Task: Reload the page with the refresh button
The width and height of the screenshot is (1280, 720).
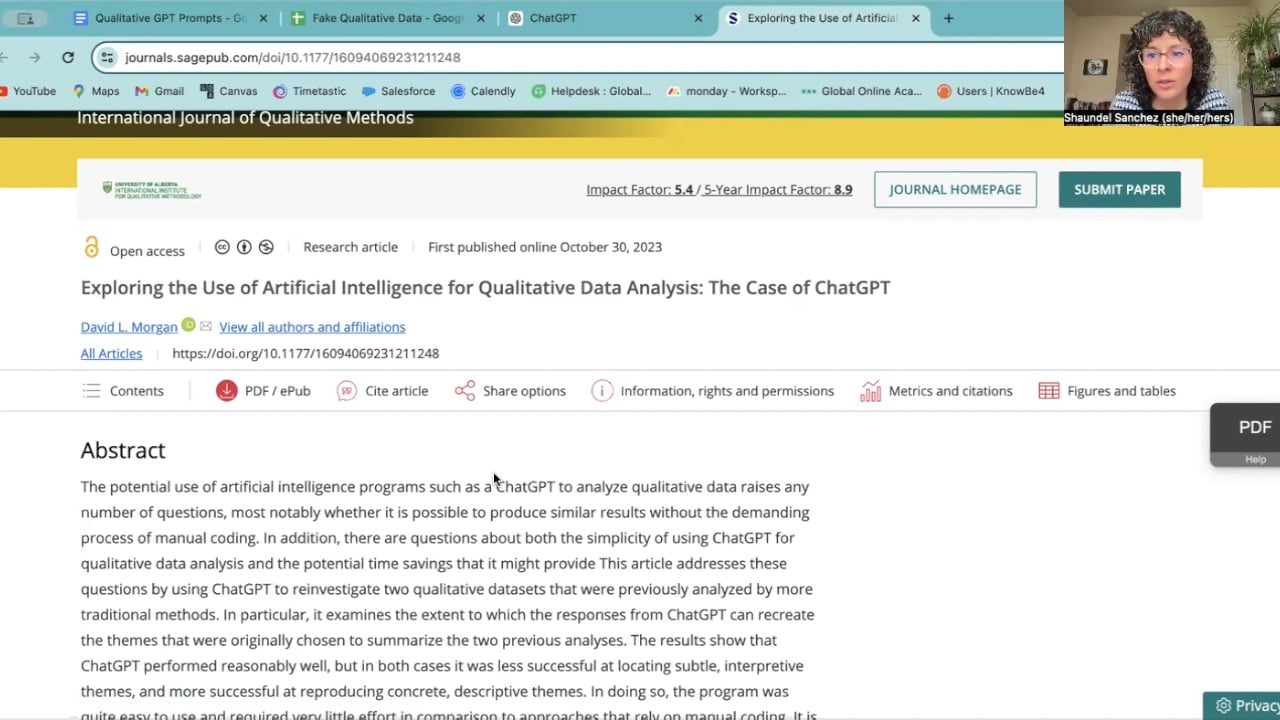Action: click(68, 57)
